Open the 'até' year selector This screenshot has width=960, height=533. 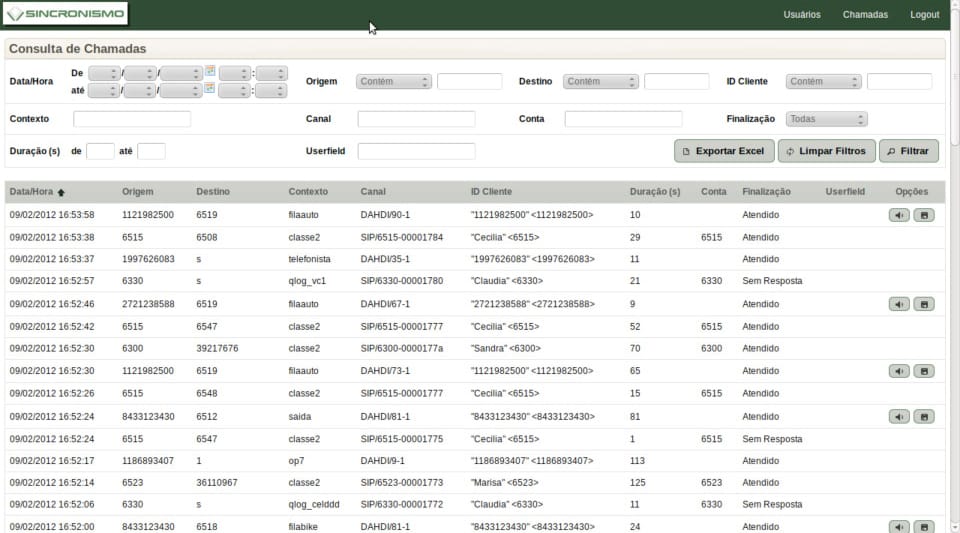[x=181, y=91]
